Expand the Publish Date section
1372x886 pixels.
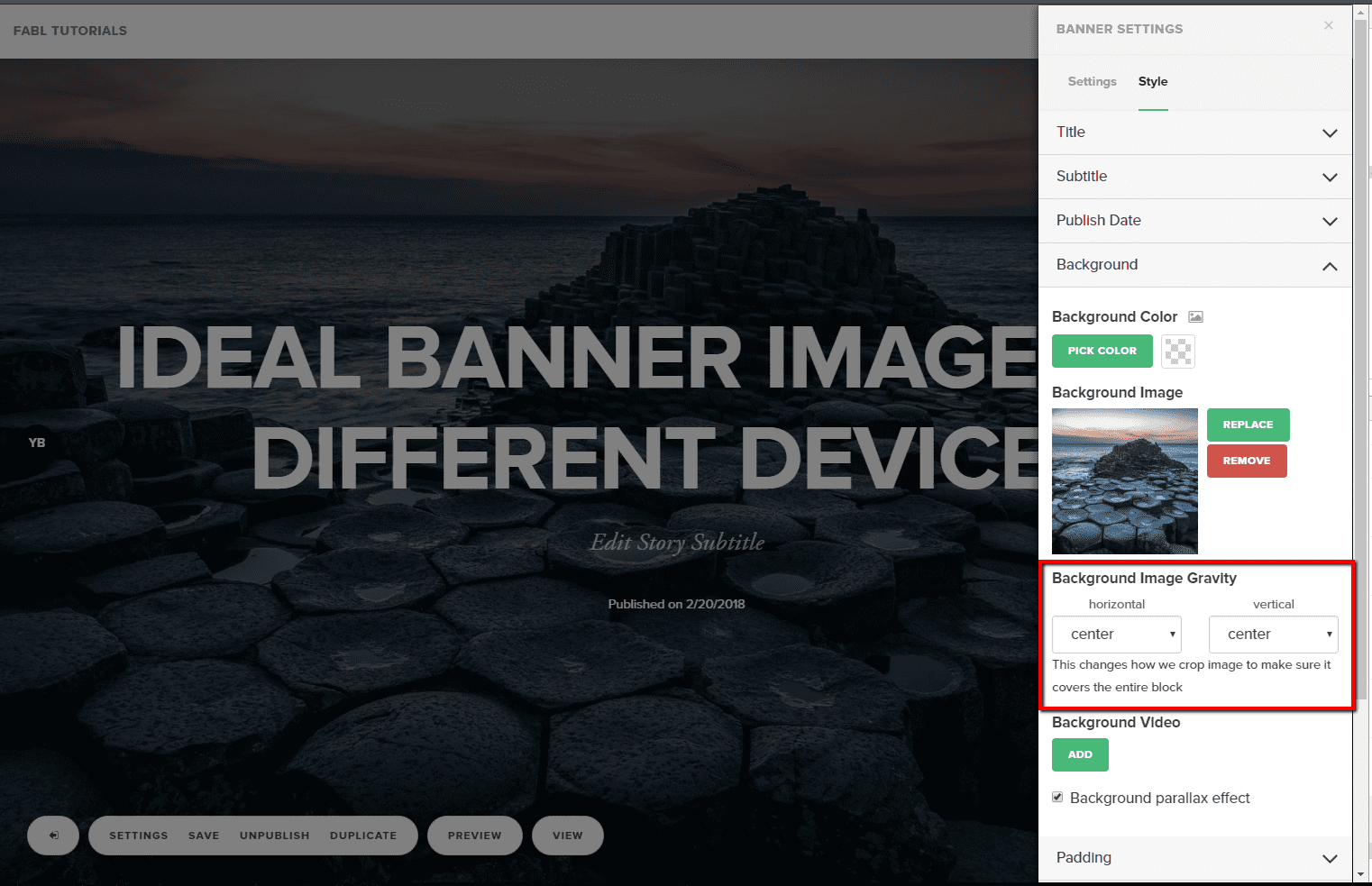click(1194, 221)
